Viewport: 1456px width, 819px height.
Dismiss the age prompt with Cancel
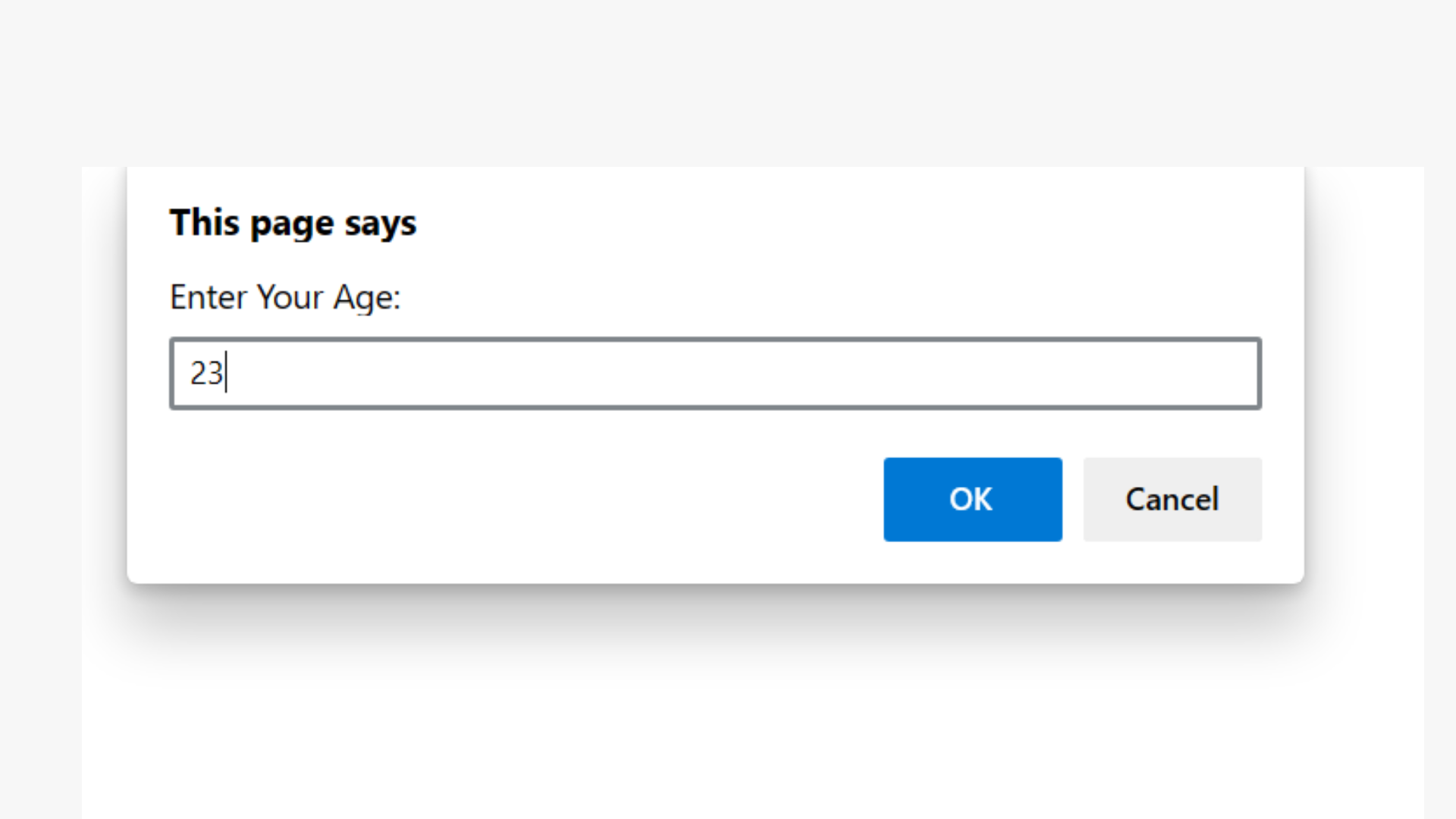pos(1172,499)
